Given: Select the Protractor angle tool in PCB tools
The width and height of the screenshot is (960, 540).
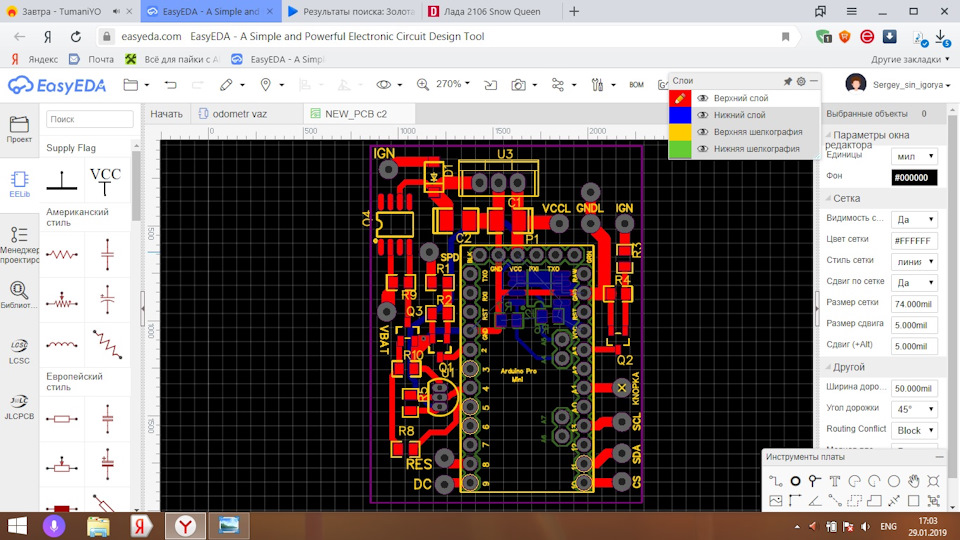Looking at the screenshot, I should coord(814,501).
